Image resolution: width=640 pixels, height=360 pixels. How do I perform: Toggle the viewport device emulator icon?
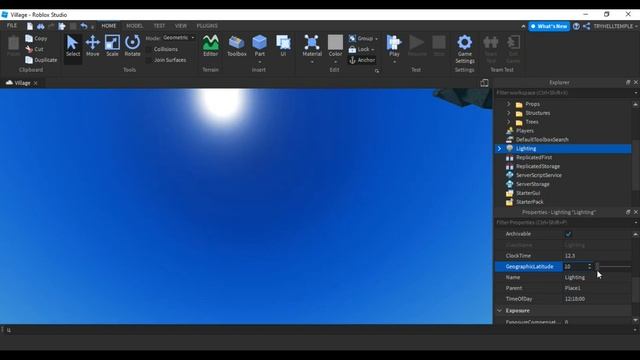point(484,83)
